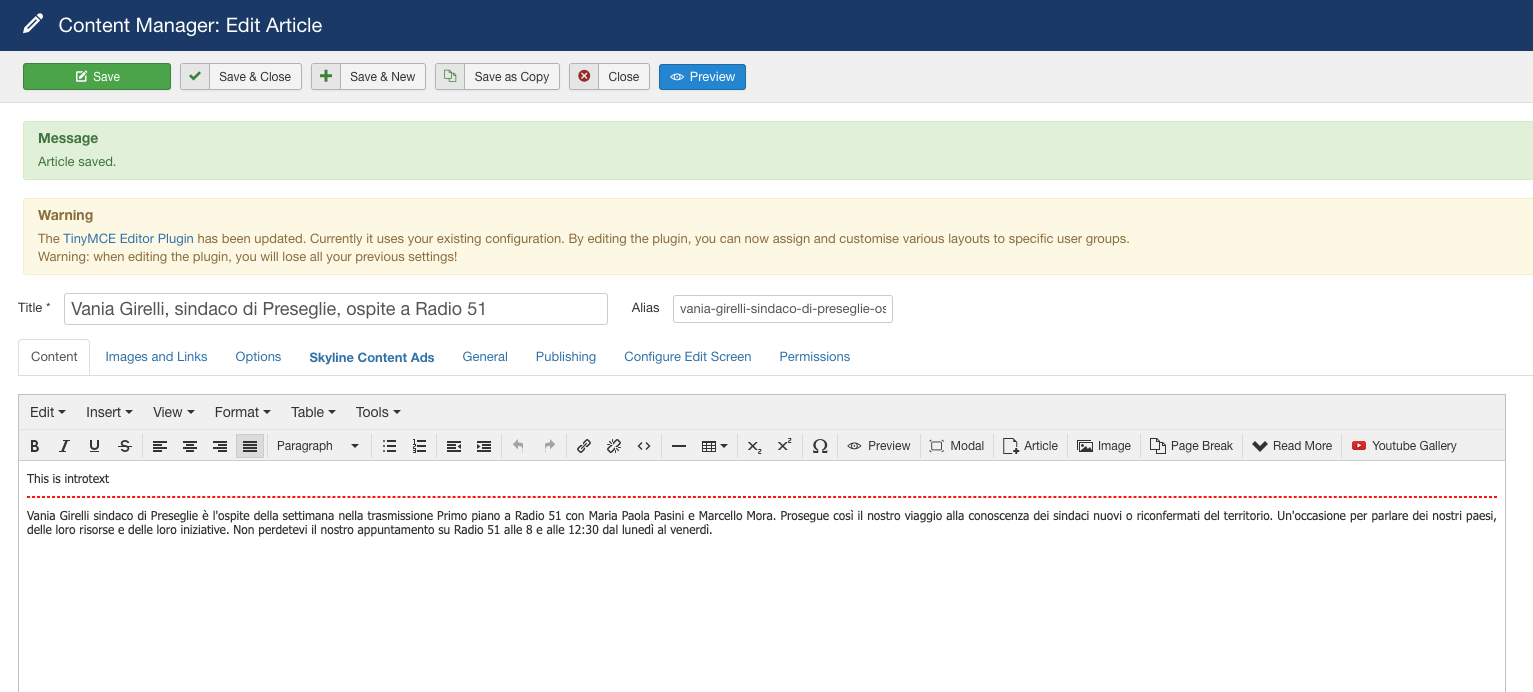The height and width of the screenshot is (692, 1533).
Task: Click Save & New button
Action: click(369, 77)
